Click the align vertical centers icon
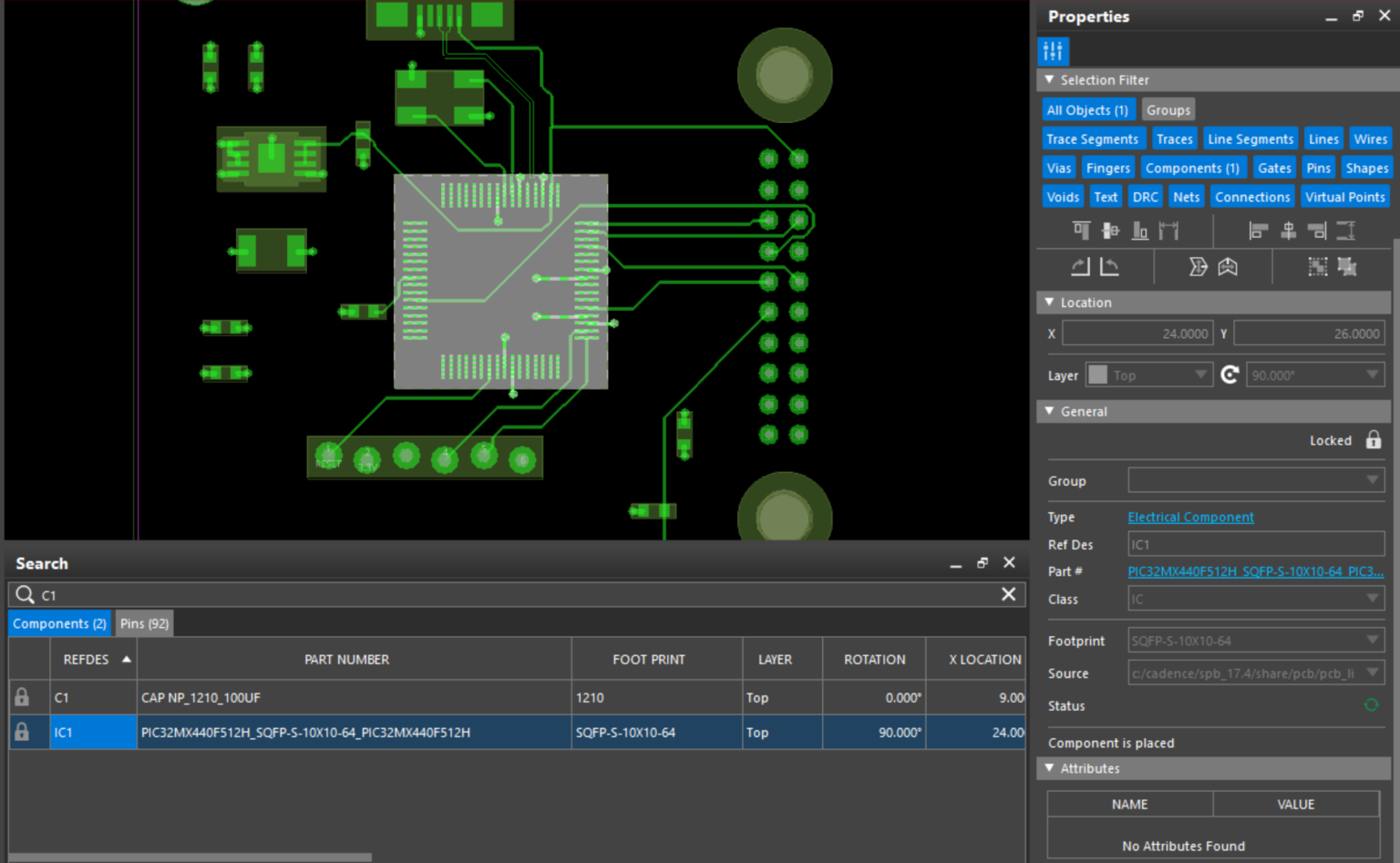 (x=1288, y=231)
